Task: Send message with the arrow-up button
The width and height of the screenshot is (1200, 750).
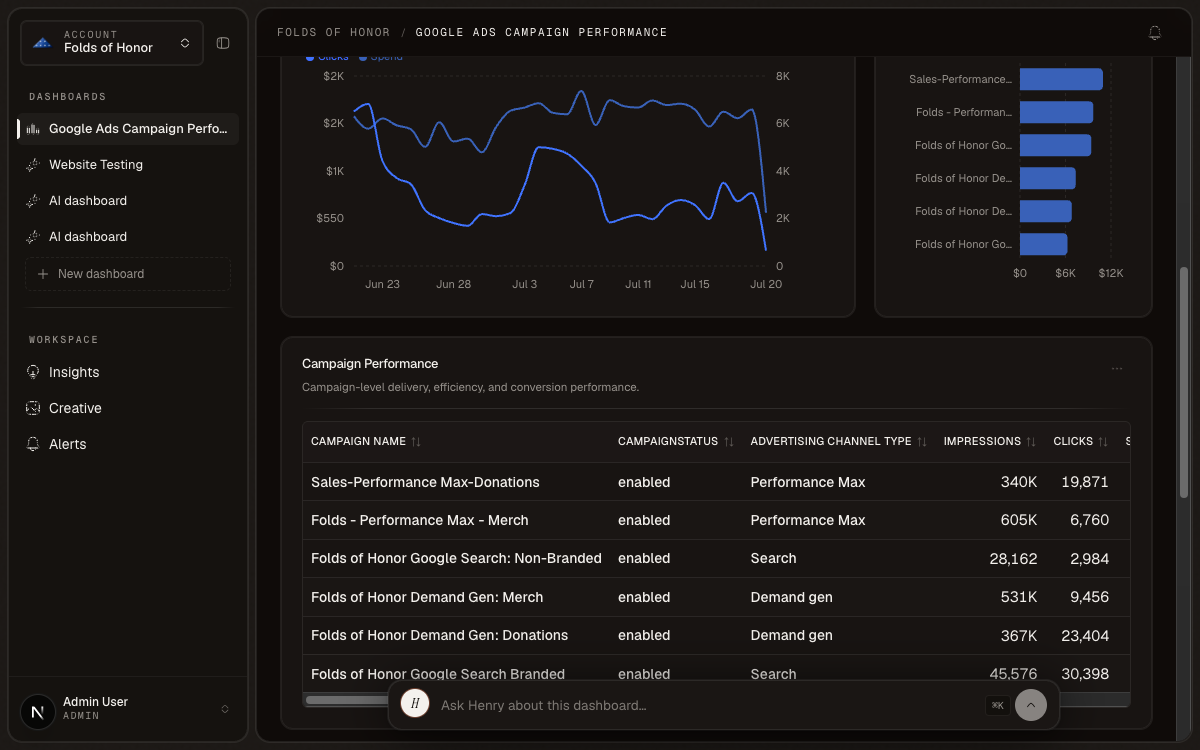Action: [x=1031, y=705]
